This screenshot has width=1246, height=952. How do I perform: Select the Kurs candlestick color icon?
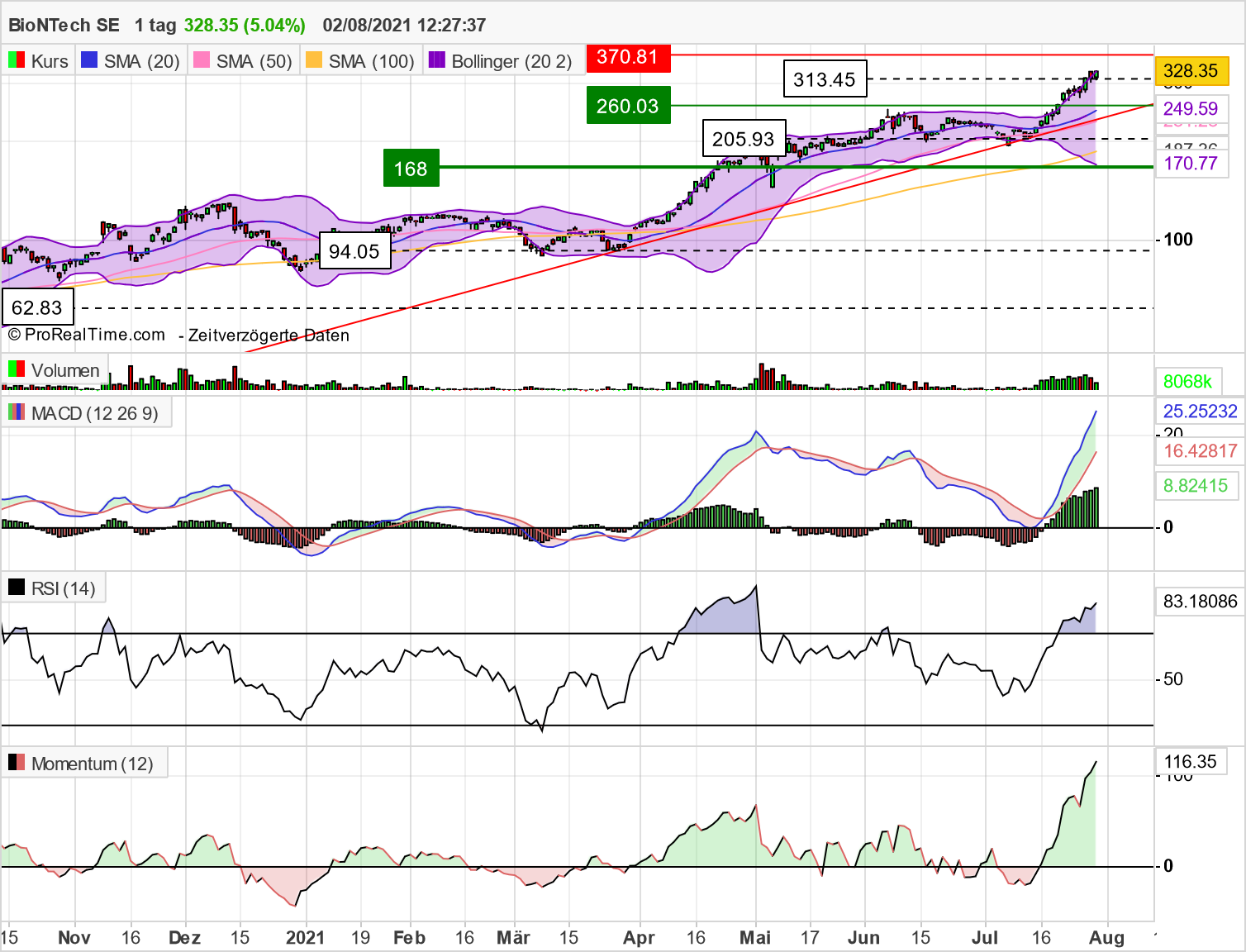(x=15, y=59)
